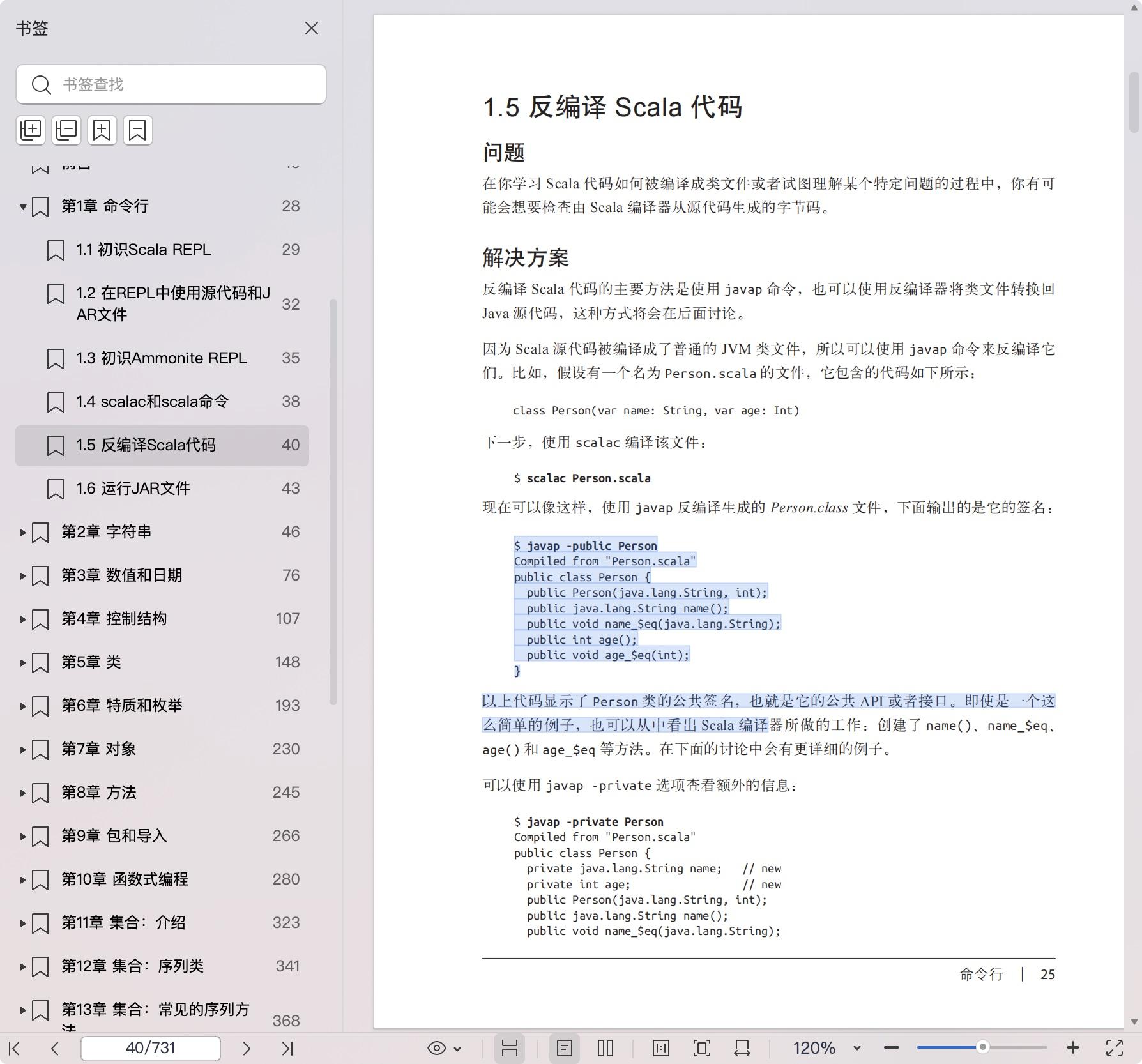Enter full screen mode

pos(1115,1048)
